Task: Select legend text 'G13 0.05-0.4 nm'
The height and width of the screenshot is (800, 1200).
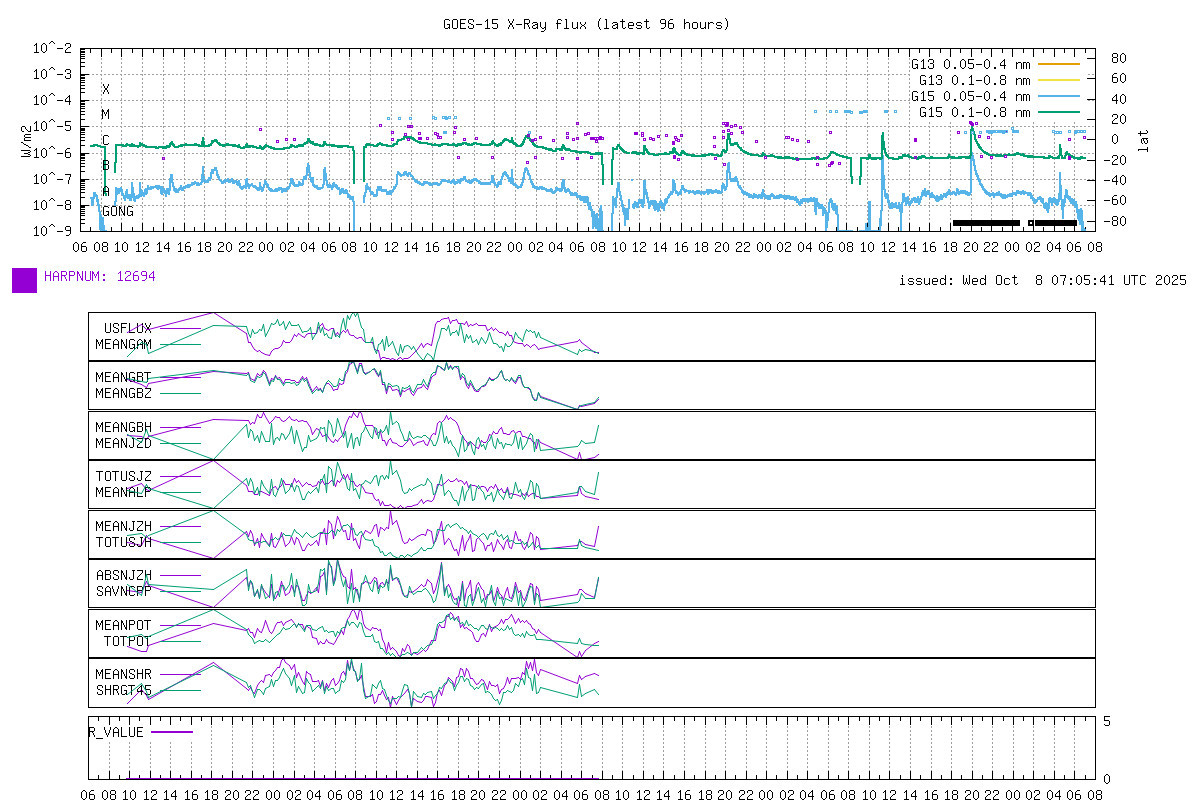Action: pyautogui.click(x=971, y=64)
